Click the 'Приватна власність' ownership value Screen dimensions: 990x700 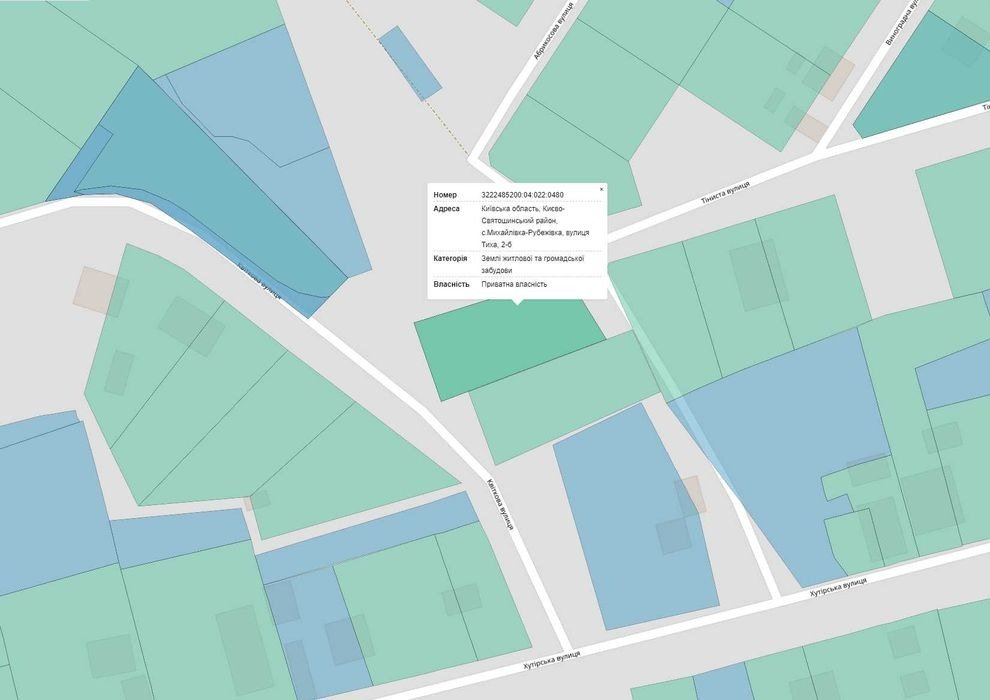coord(514,284)
